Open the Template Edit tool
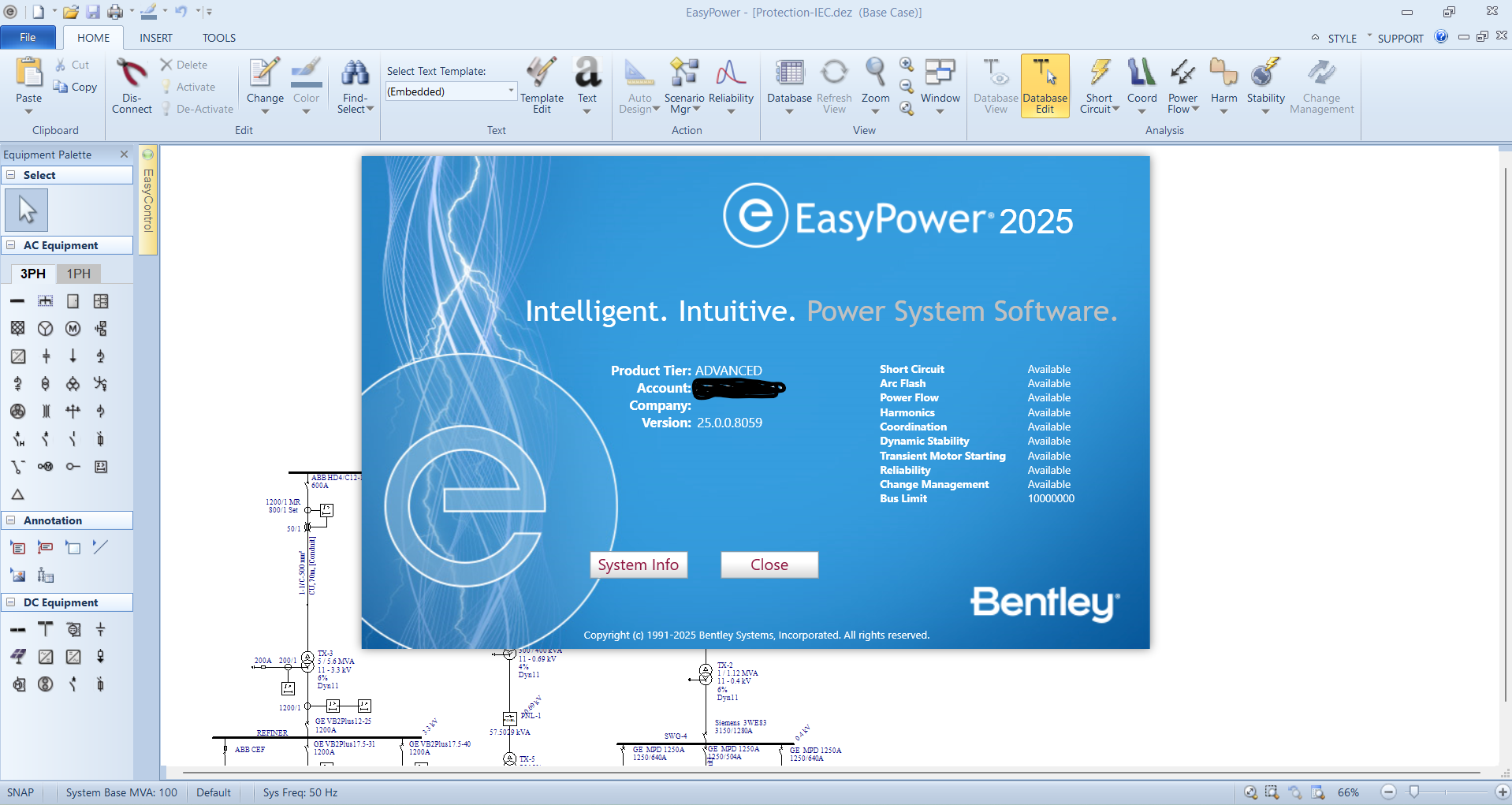Viewport: 1512px width, 805px height. click(542, 73)
